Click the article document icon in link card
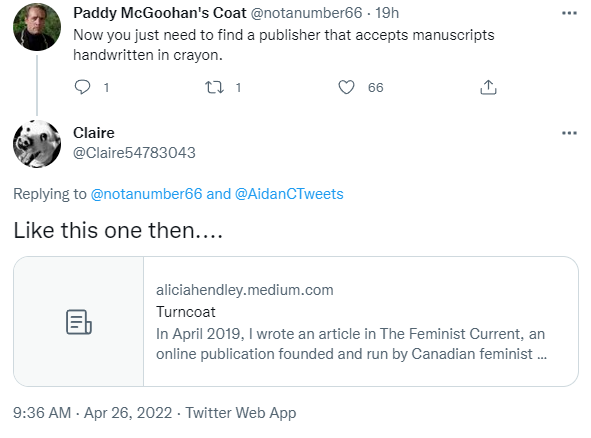The image size is (591, 438). point(79,322)
